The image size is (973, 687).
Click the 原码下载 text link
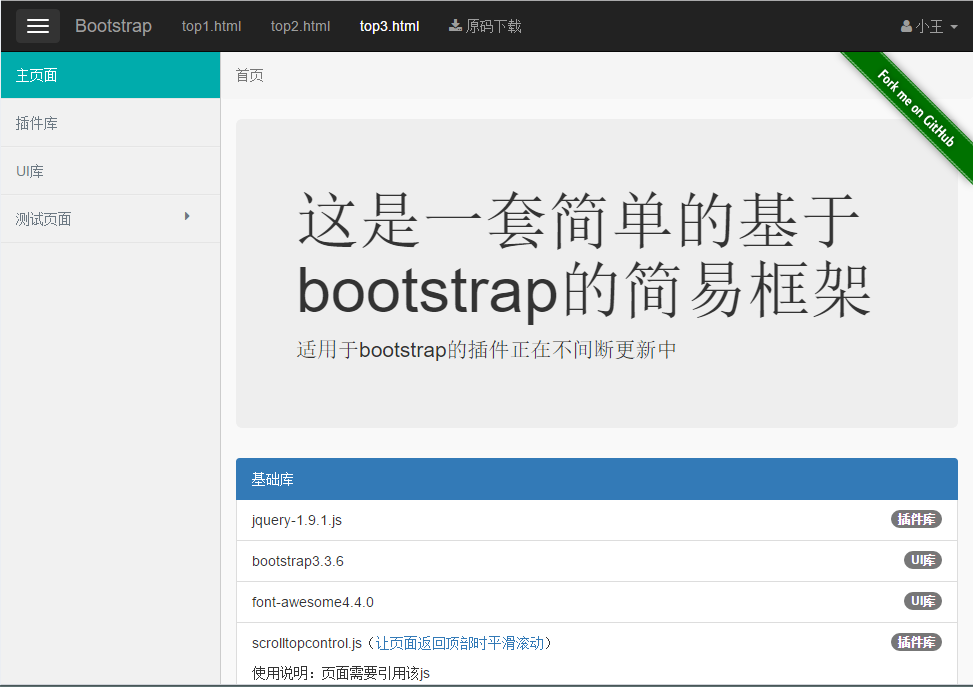(493, 26)
